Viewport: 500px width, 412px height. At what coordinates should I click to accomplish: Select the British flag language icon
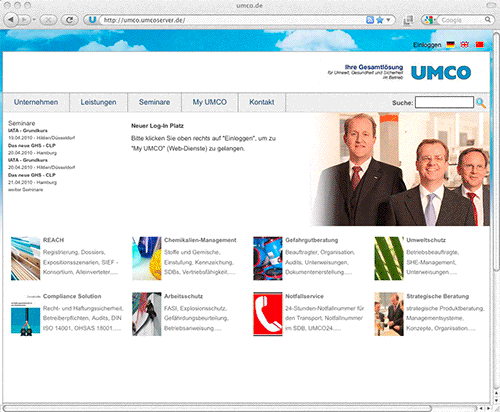(465, 45)
